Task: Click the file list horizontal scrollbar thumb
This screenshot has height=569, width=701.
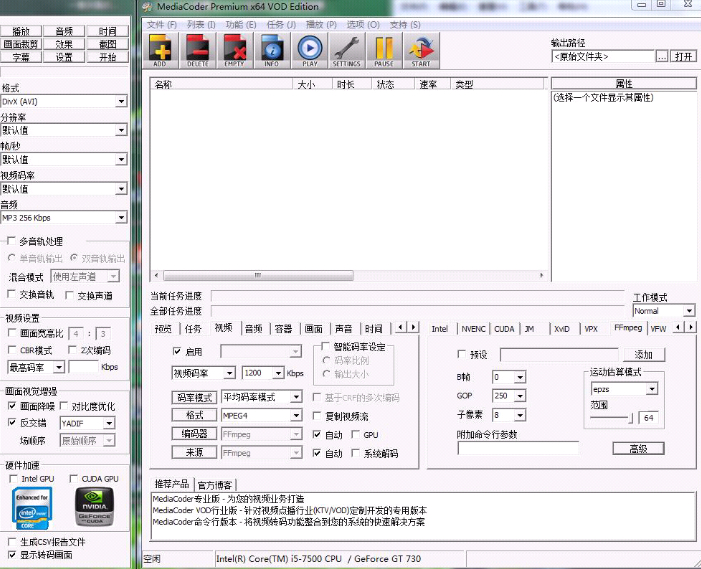Action: coord(258,275)
